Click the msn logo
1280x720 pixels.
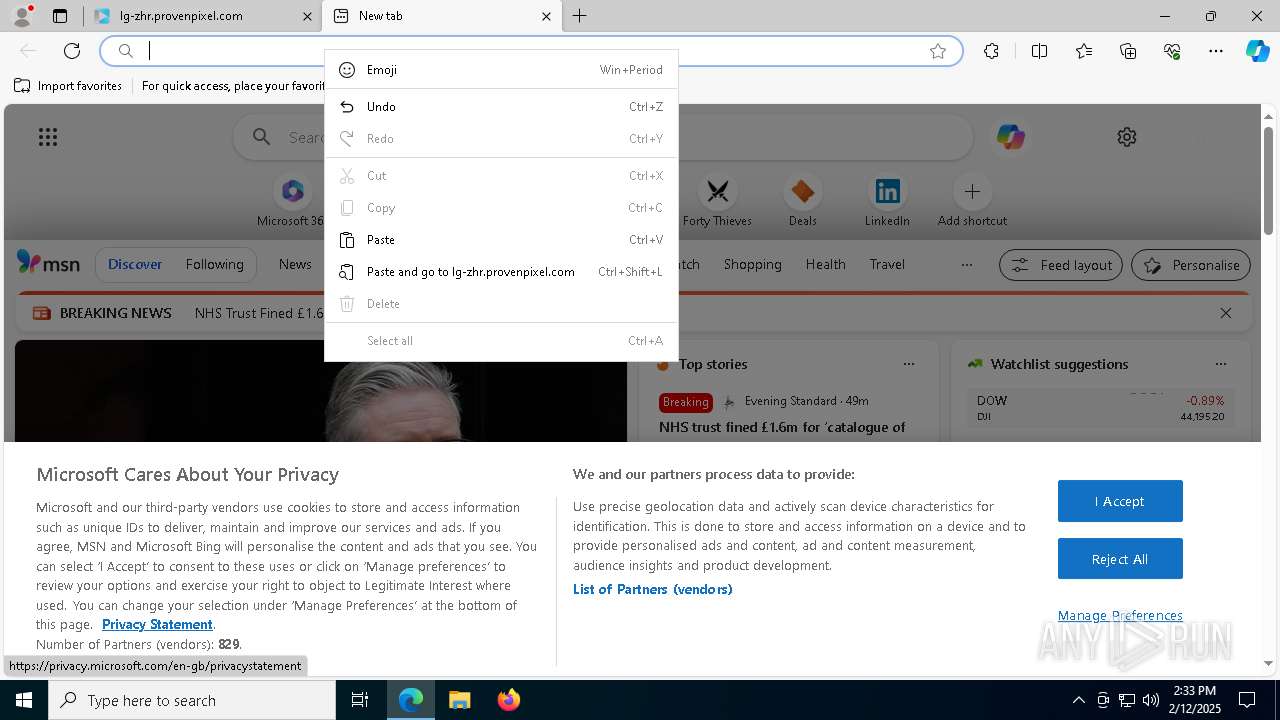48,263
